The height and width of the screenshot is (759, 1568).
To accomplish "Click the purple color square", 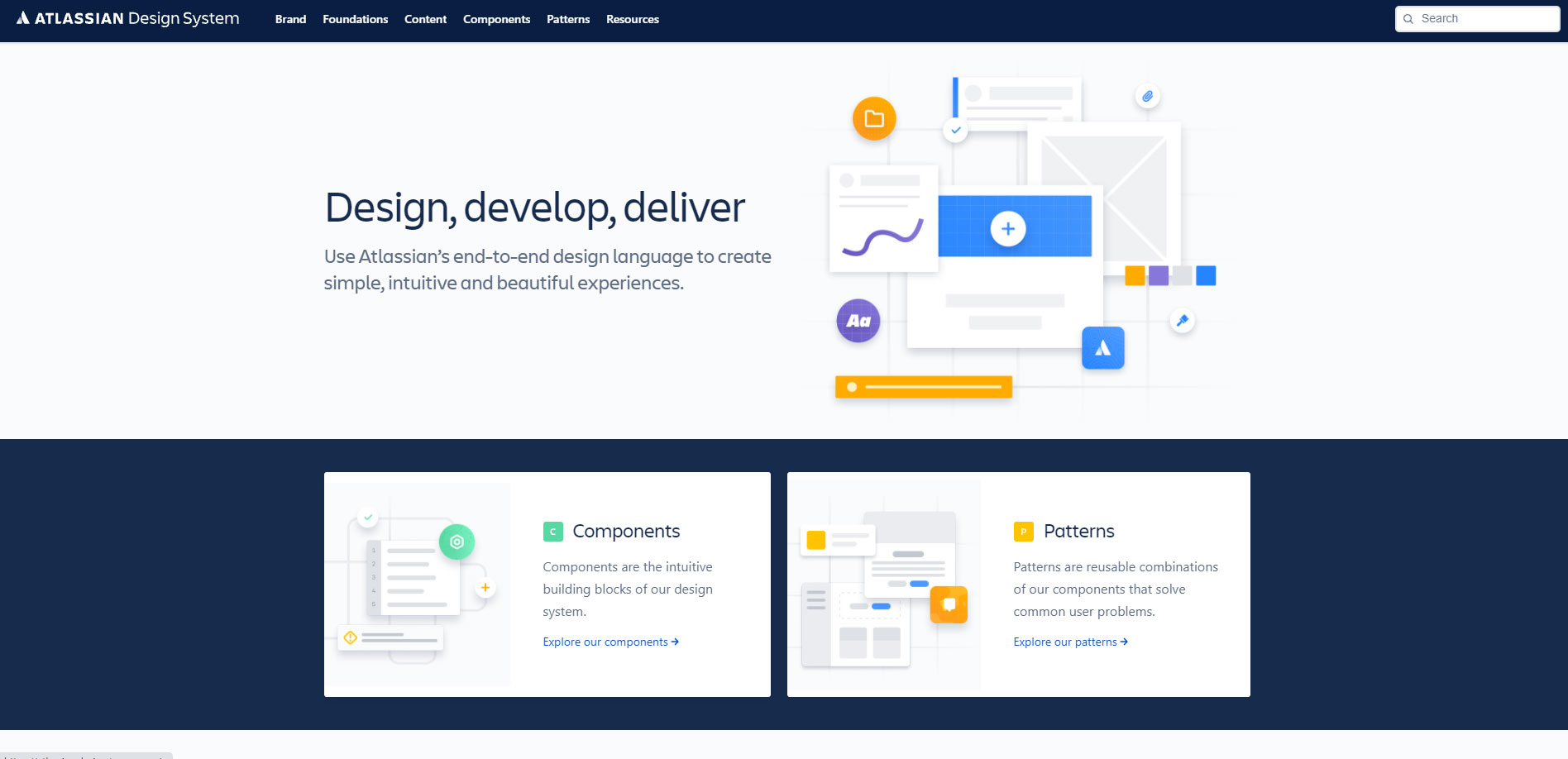I will click(x=1159, y=275).
